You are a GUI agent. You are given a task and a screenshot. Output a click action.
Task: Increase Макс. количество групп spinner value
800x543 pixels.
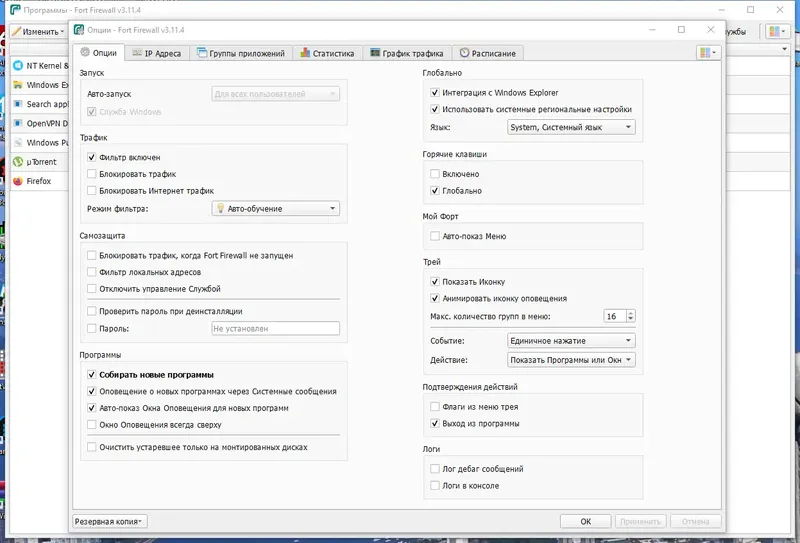(x=631, y=313)
